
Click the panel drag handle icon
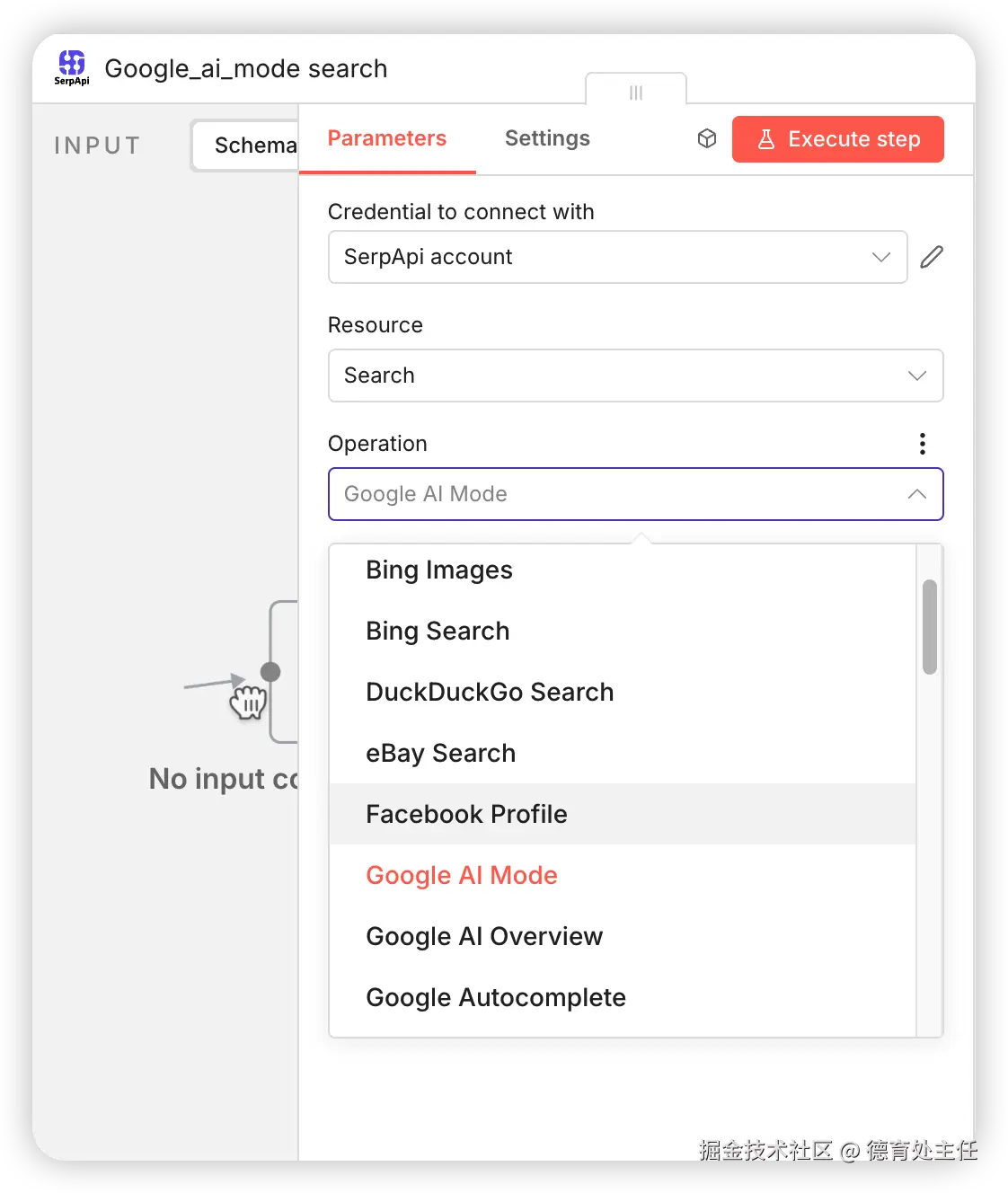[636, 93]
